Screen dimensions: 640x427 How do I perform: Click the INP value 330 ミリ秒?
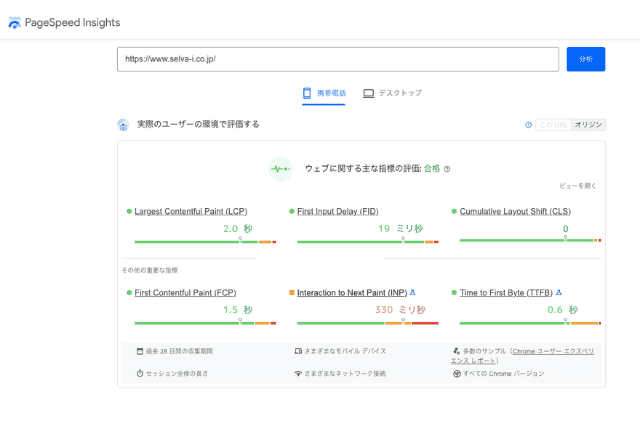pos(400,310)
